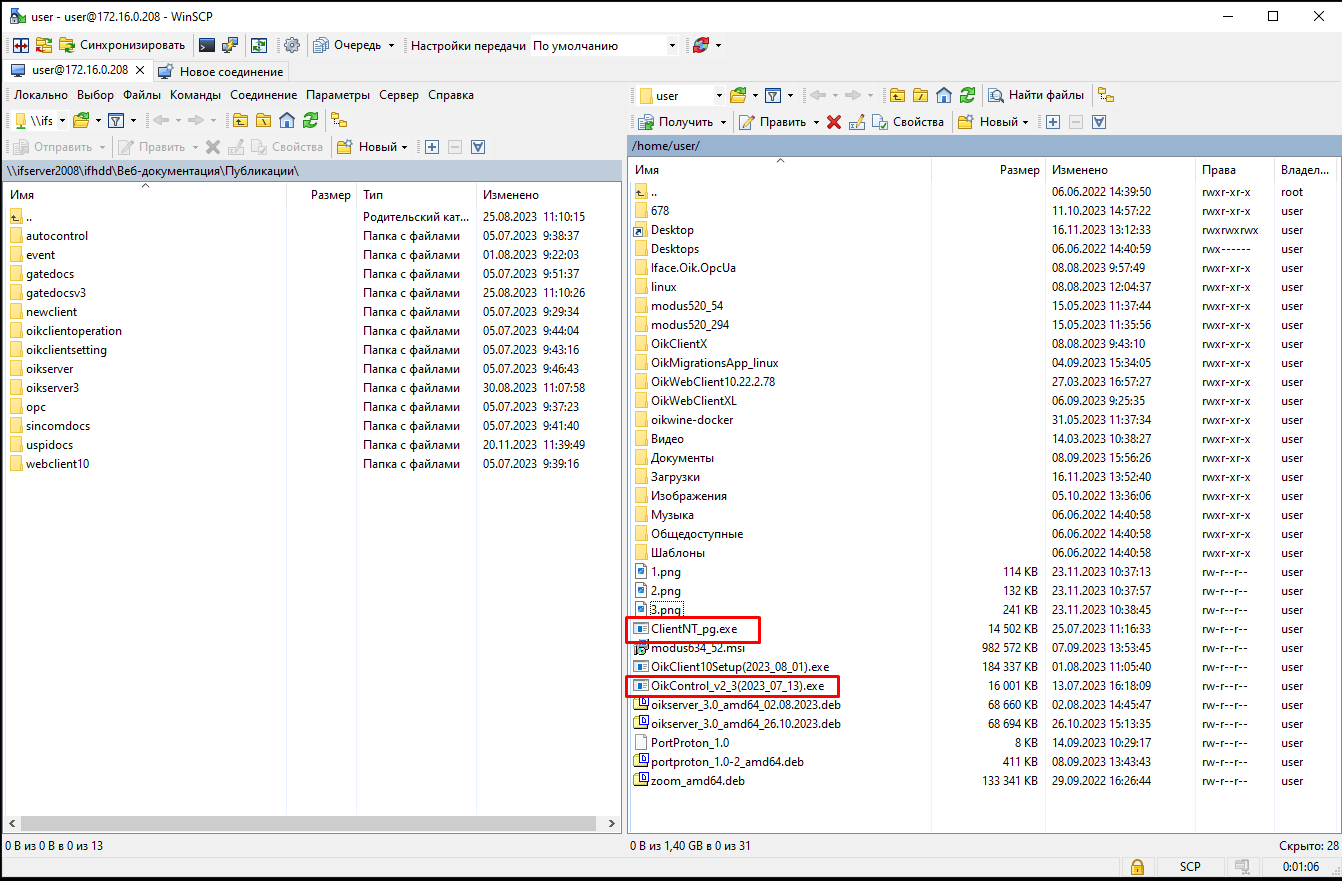Click the remote rename icon

(x=857, y=122)
